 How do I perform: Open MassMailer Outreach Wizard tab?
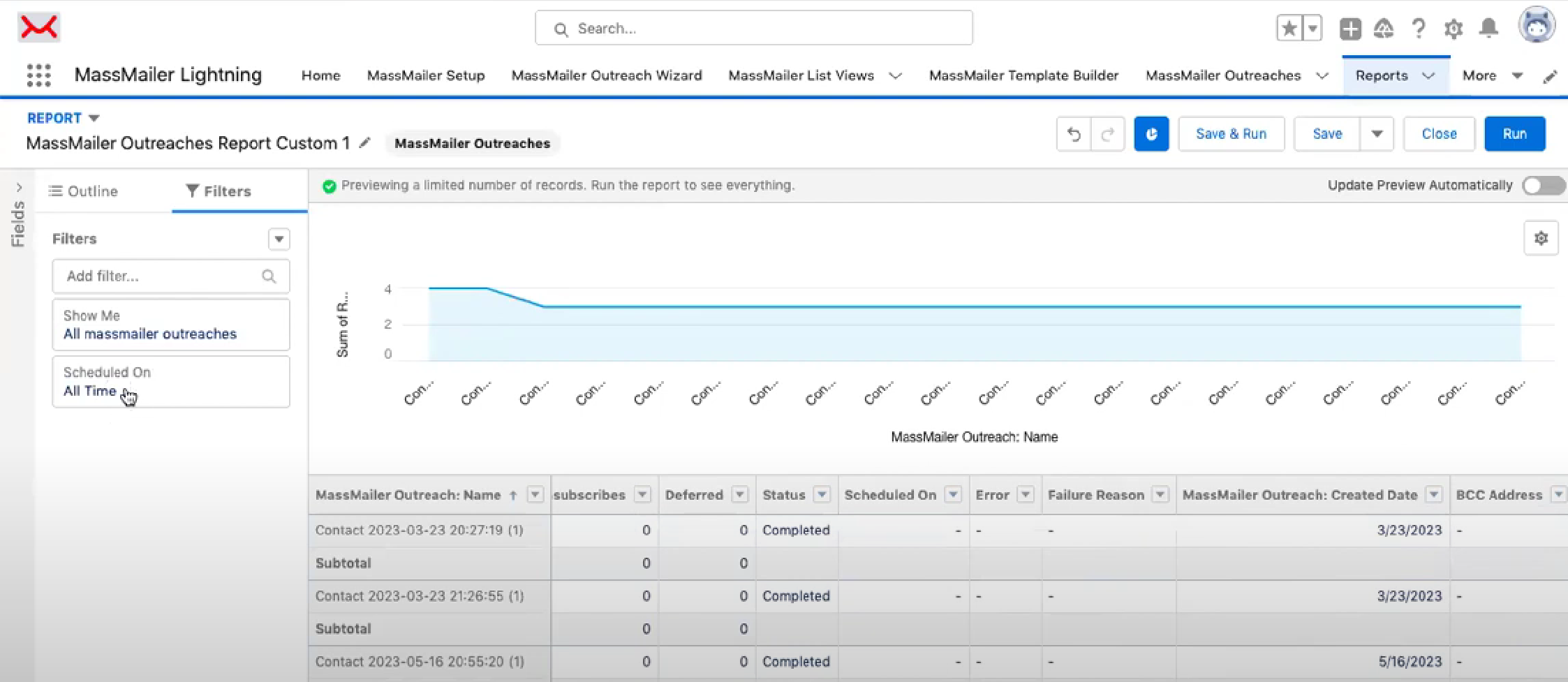coord(607,75)
